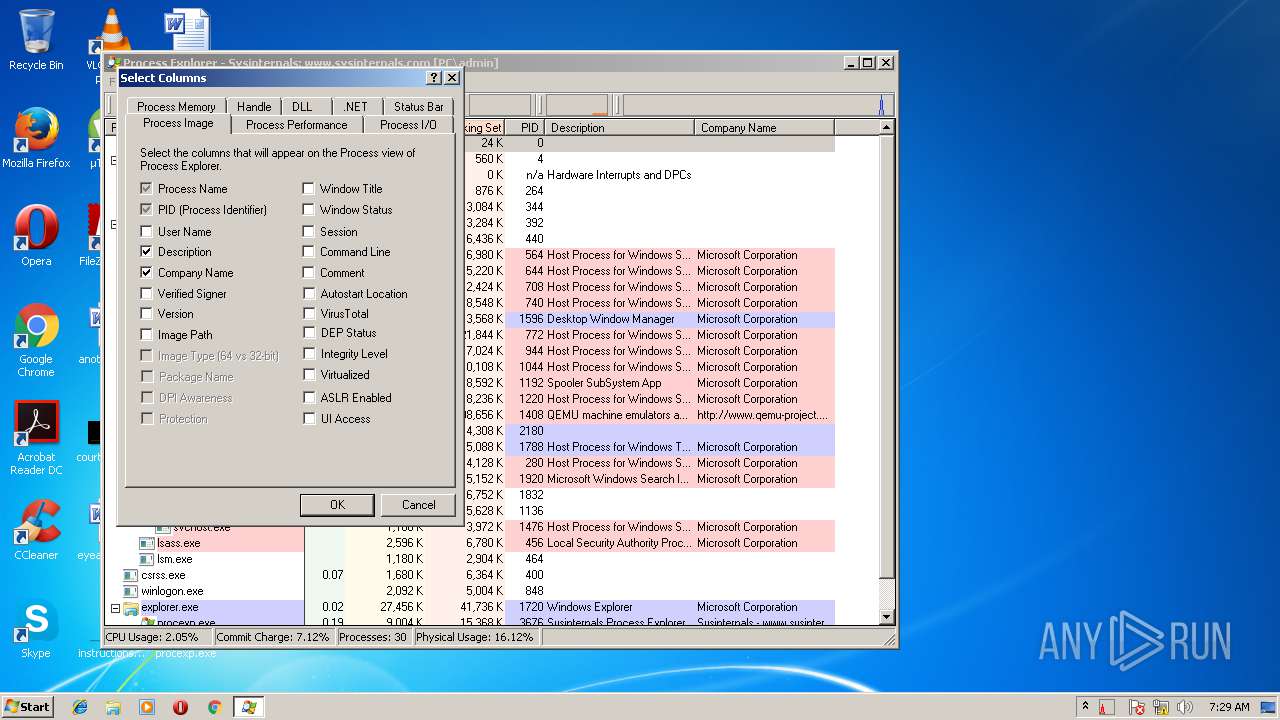Viewport: 1280px width, 720px height.
Task: Launch Google Chrome desktop shortcut
Action: (x=36, y=340)
